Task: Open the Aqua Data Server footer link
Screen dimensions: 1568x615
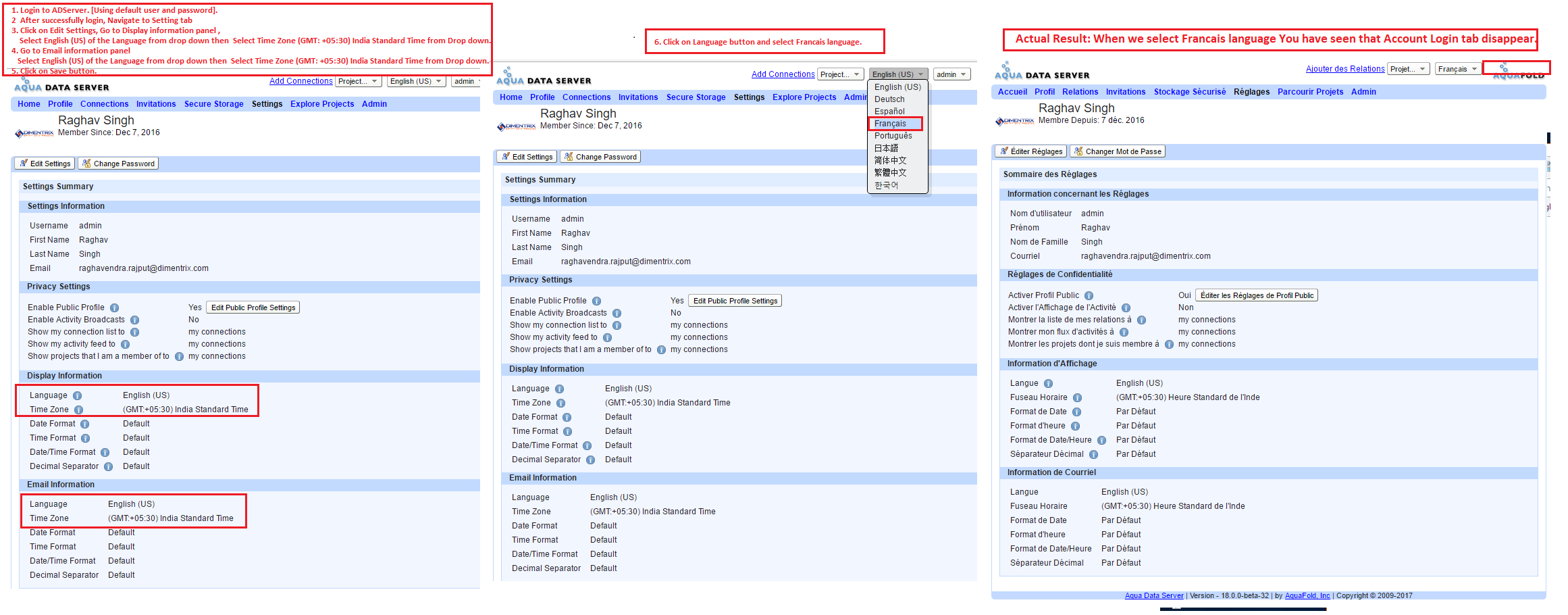Action: click(1154, 596)
